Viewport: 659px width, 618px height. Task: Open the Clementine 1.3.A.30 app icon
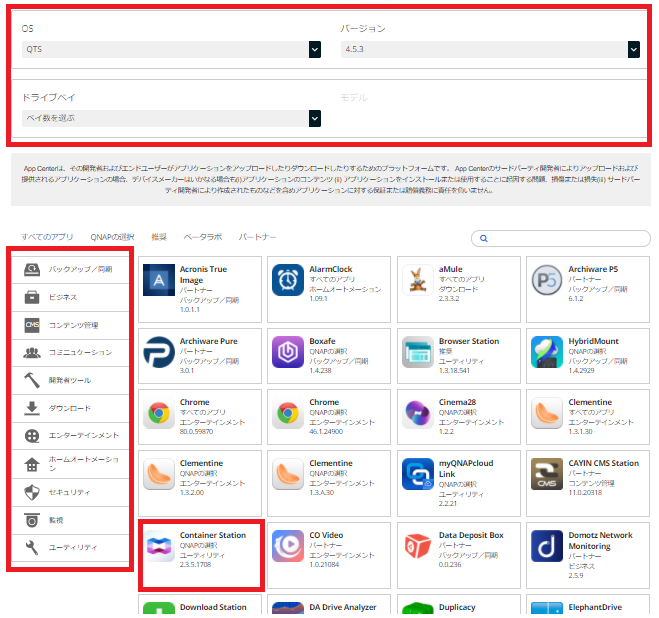288,474
